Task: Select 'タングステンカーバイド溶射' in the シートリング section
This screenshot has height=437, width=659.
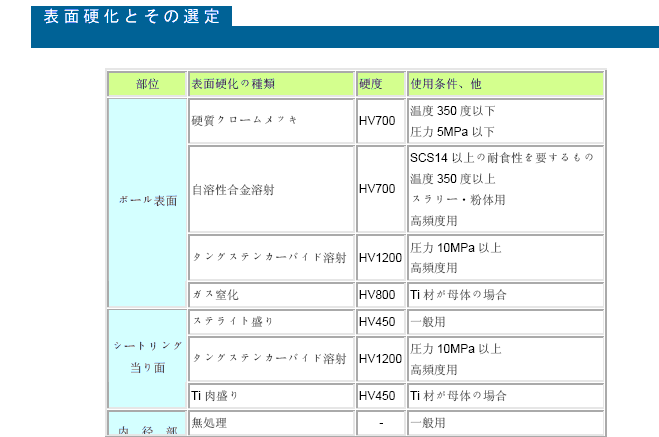Action: pyautogui.click(x=272, y=359)
